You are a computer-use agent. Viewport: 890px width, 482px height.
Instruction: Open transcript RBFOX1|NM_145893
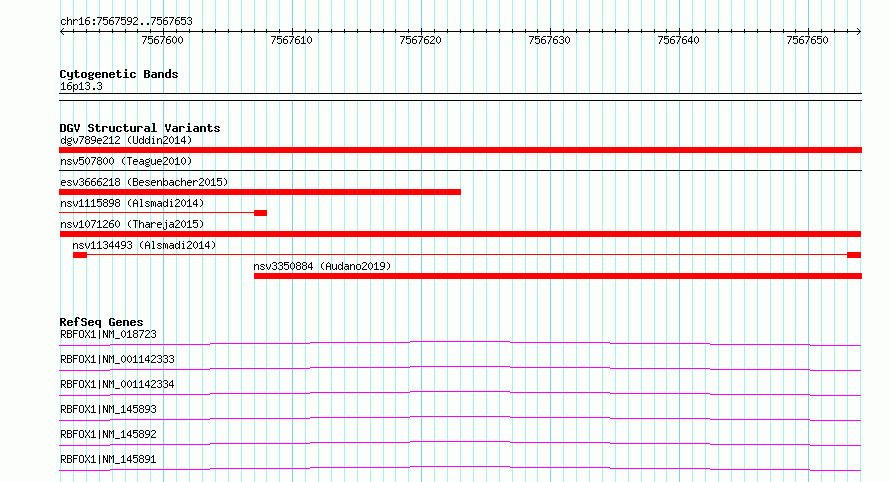[108, 409]
